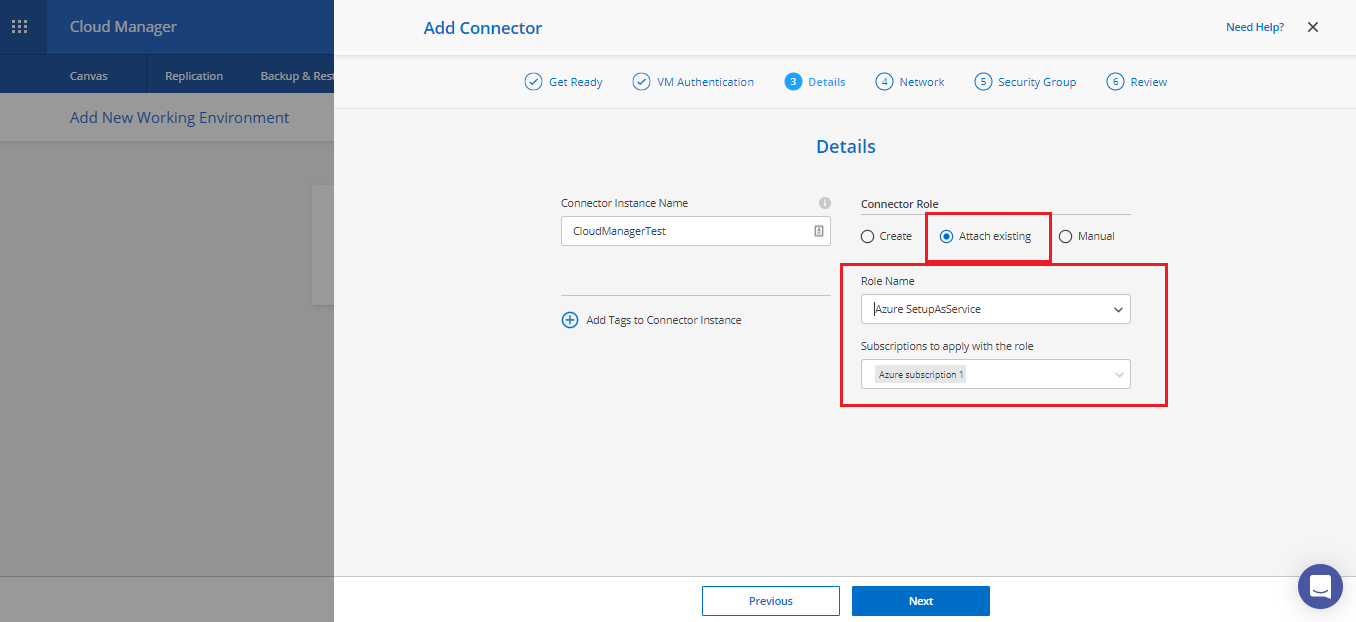1356x622 pixels.
Task: Open the app grid menu icon
Action: point(19,27)
